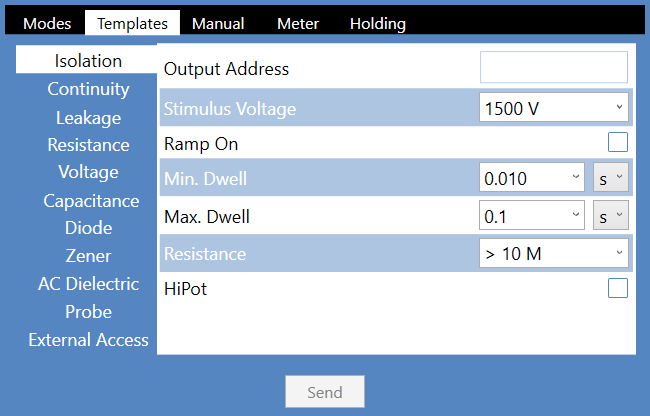Open the Manual tab

pyautogui.click(x=218, y=23)
